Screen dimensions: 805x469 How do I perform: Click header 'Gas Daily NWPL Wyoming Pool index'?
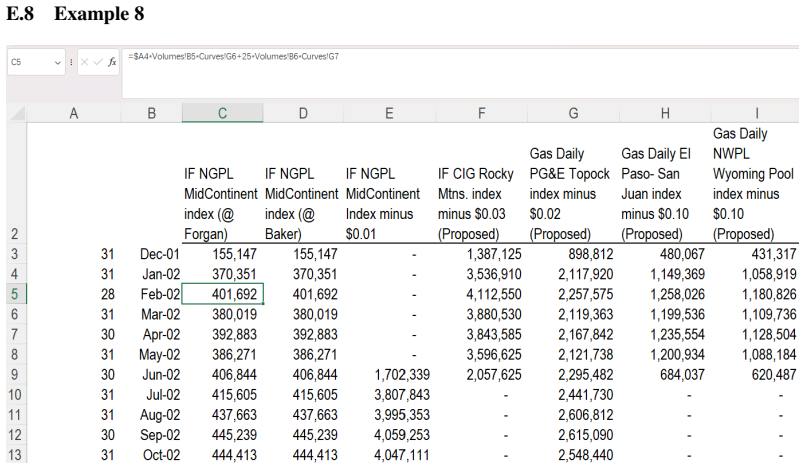[755, 184]
